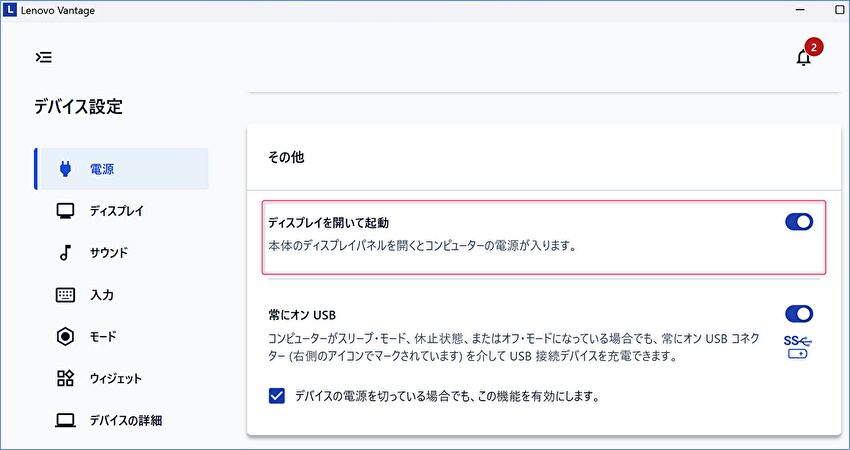
Task: Toggle 常にオン USB switch
Action: pos(799,314)
